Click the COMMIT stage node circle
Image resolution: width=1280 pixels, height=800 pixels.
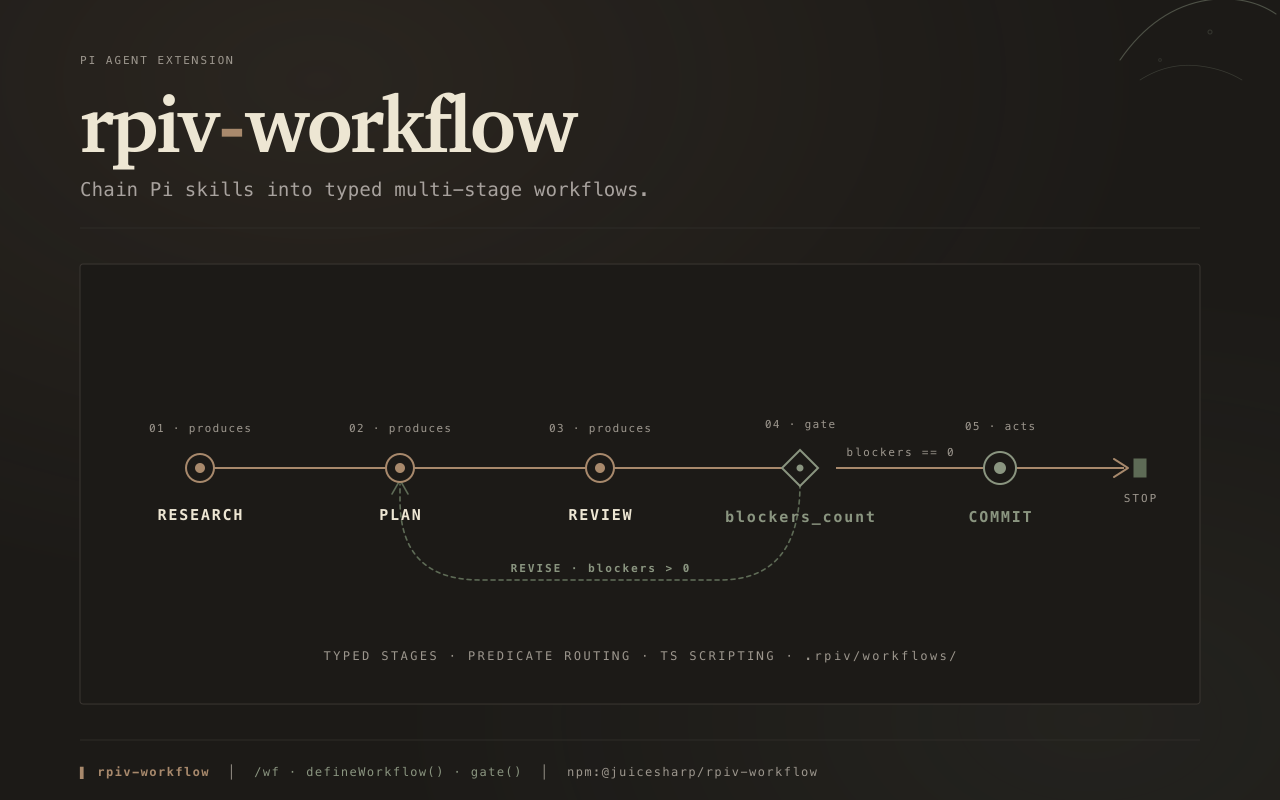point(1000,468)
